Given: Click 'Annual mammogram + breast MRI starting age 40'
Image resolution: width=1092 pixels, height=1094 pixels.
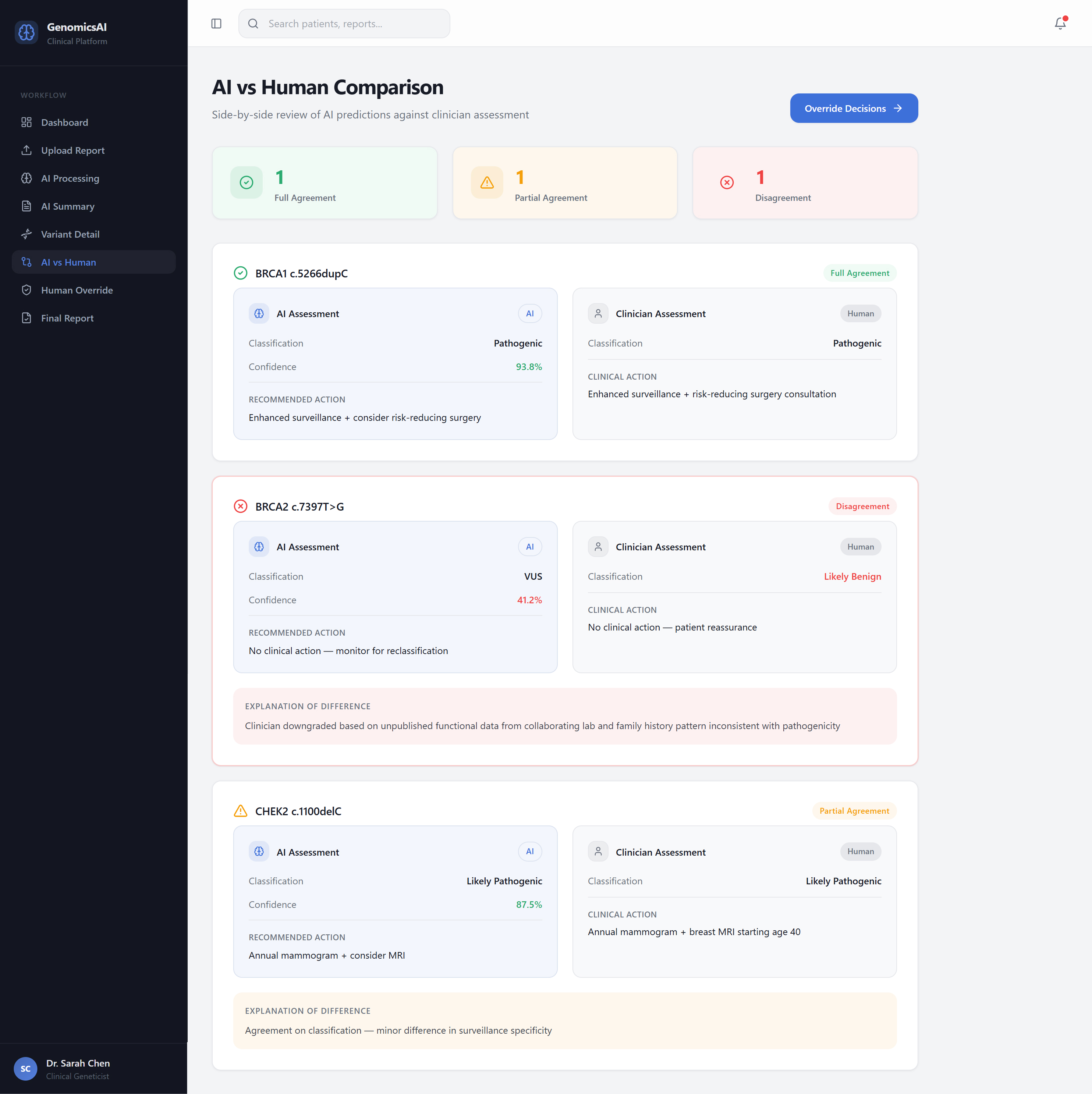Looking at the screenshot, I should [x=694, y=932].
